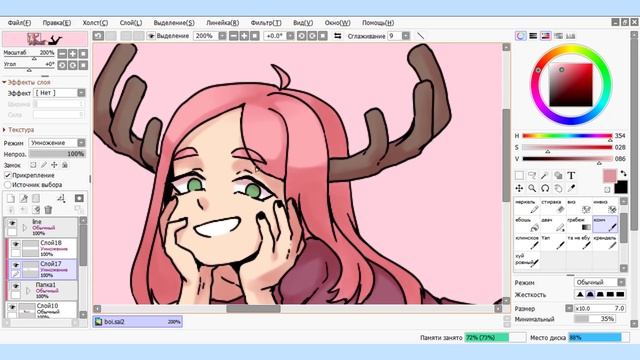Select the Lasso tool
The height and width of the screenshot is (360, 640).
(532, 176)
